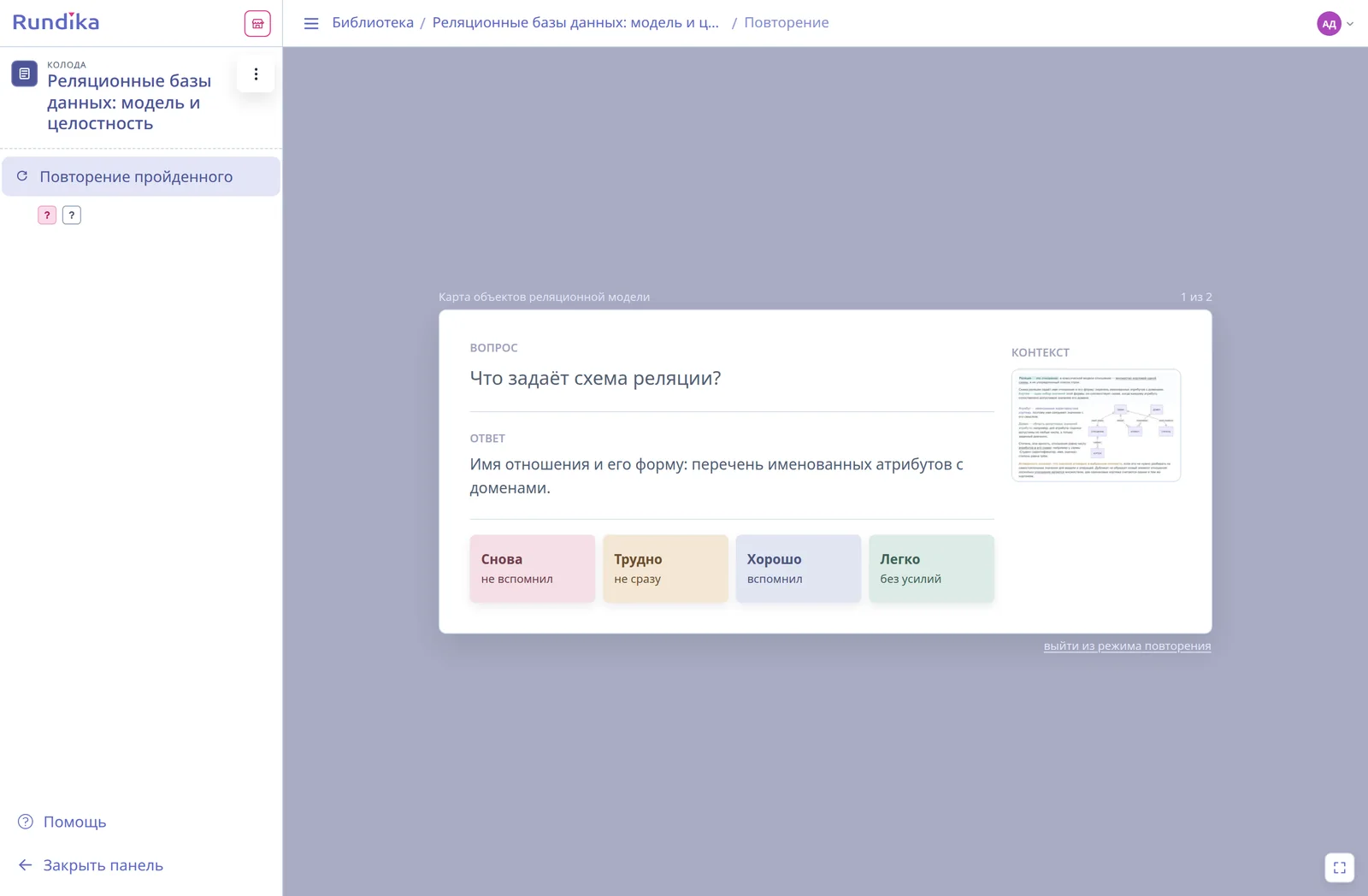The width and height of the screenshot is (1368, 896).
Task: Click выйти из режима повторения link
Action: click(1127, 645)
